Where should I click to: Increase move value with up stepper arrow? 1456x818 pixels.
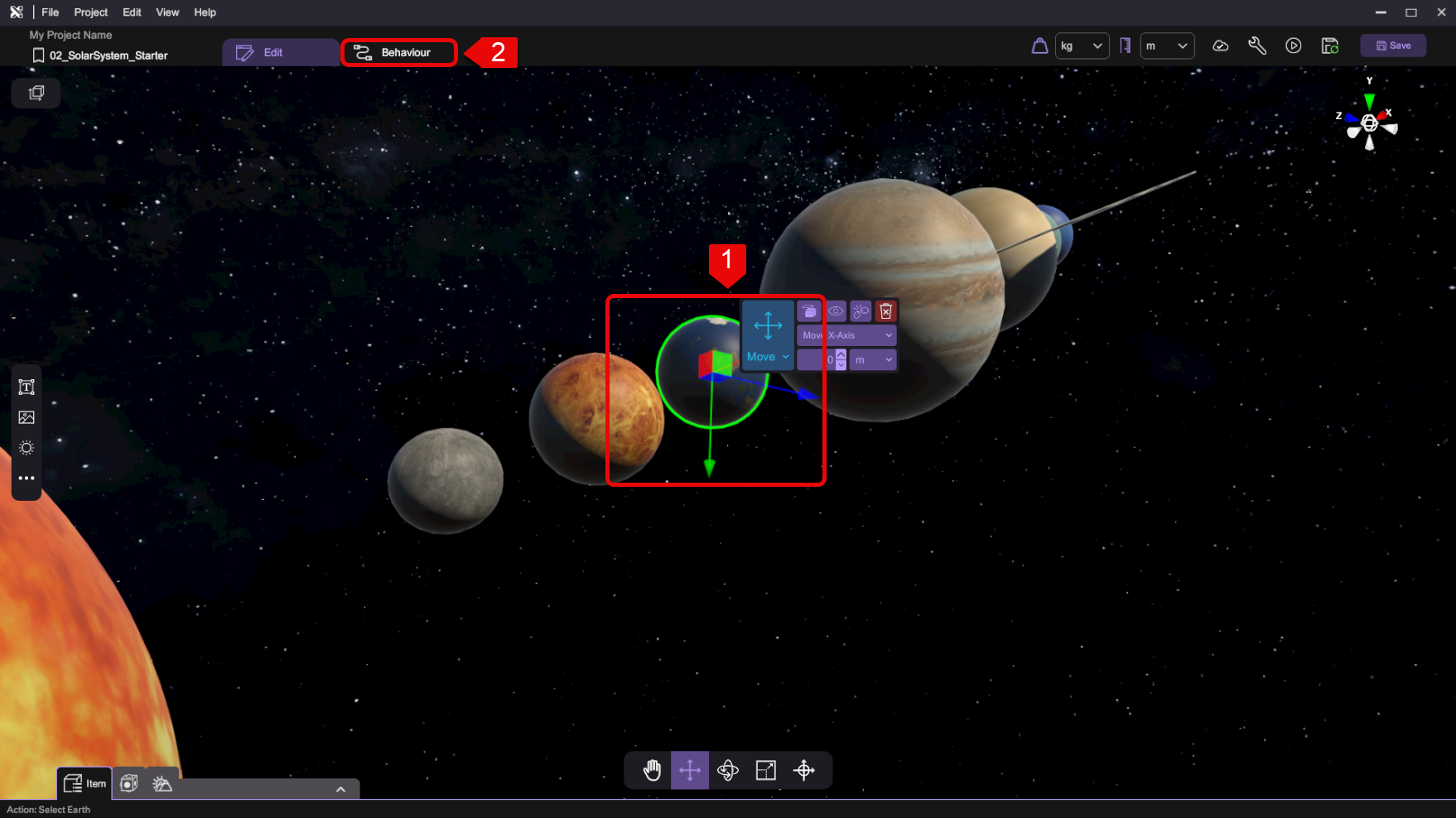(841, 354)
